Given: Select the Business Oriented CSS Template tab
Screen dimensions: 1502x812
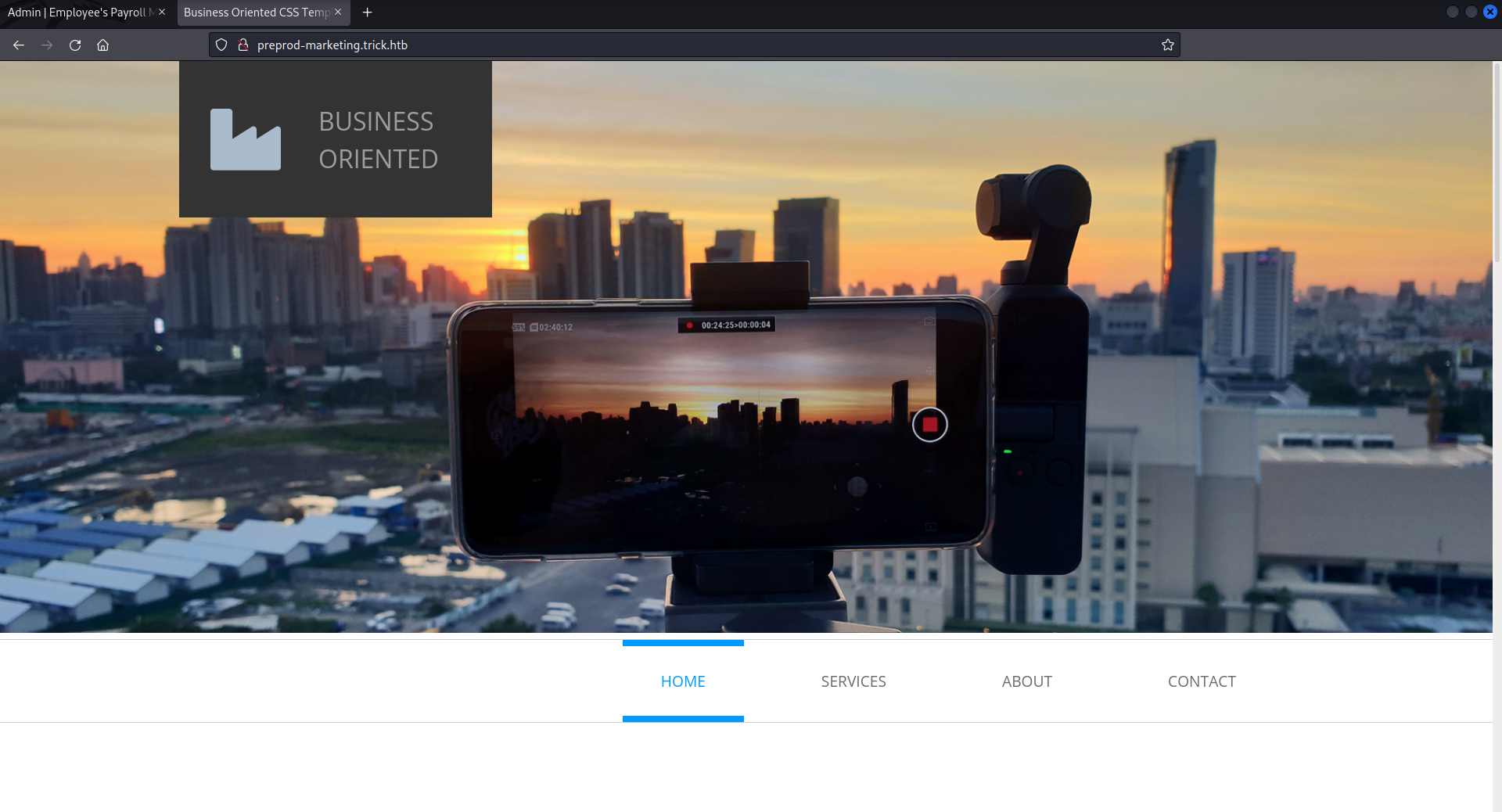Looking at the screenshot, I should click(255, 13).
